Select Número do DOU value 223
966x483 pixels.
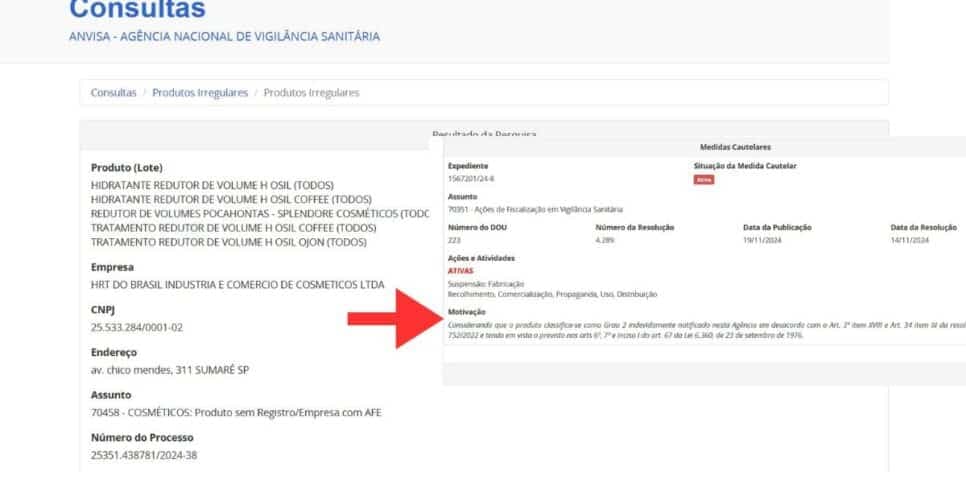(x=454, y=240)
